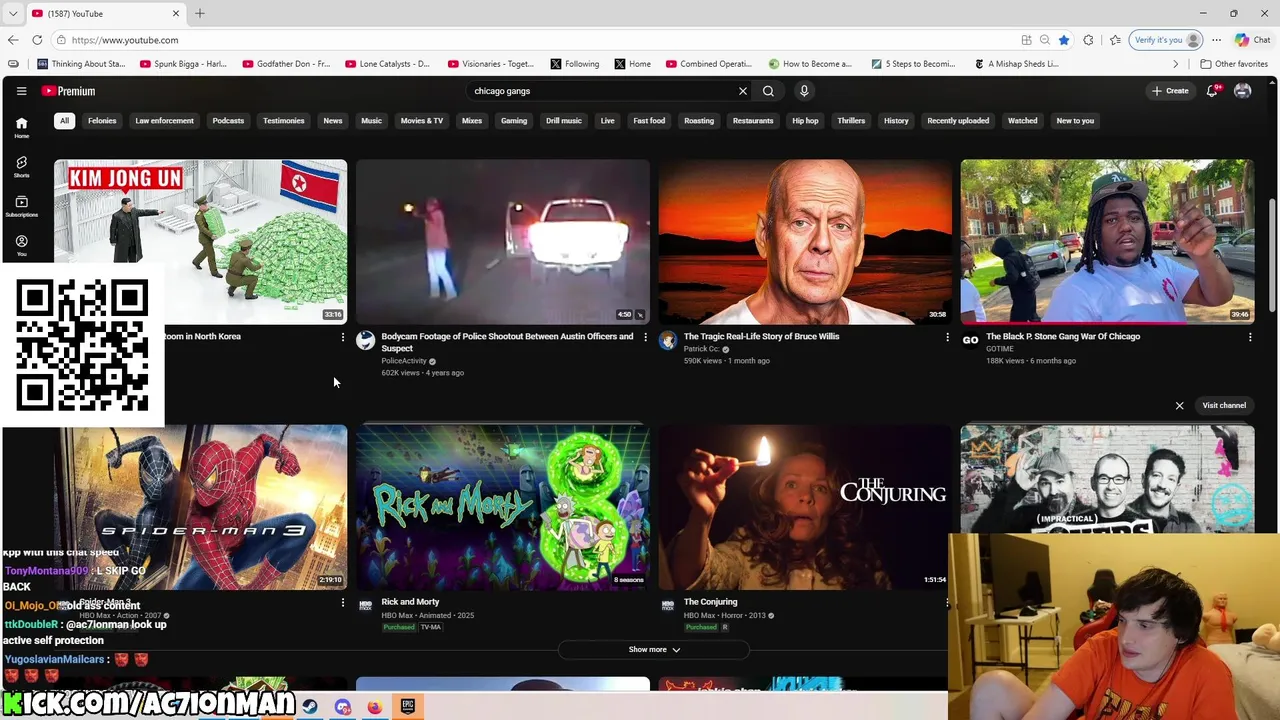The height and width of the screenshot is (720, 1280).
Task: Open the You page in sidebar
Action: pos(21,245)
